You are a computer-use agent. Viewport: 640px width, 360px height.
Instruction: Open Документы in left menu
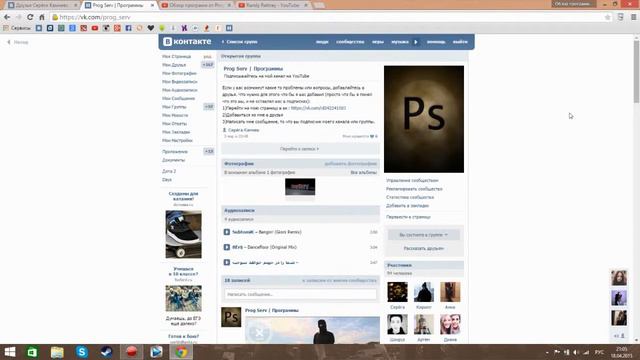173,160
